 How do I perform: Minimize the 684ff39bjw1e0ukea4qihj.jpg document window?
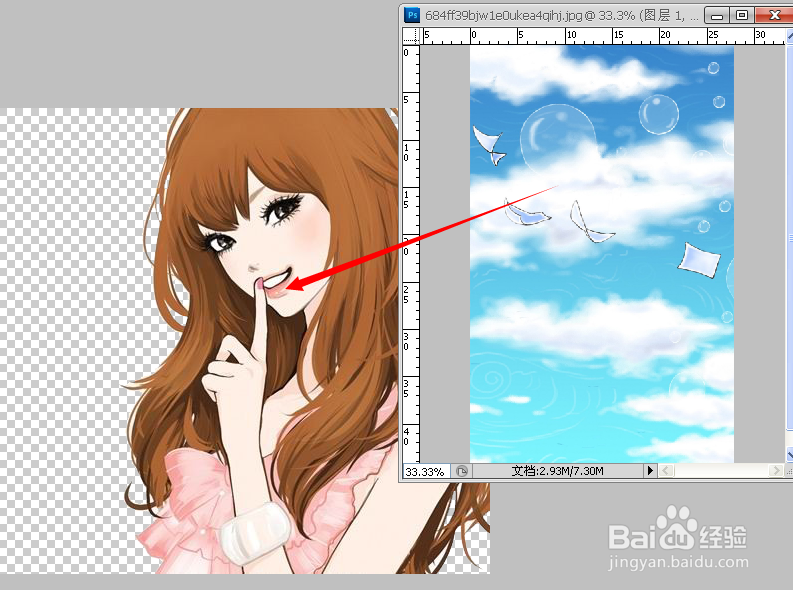pyautogui.click(x=717, y=15)
